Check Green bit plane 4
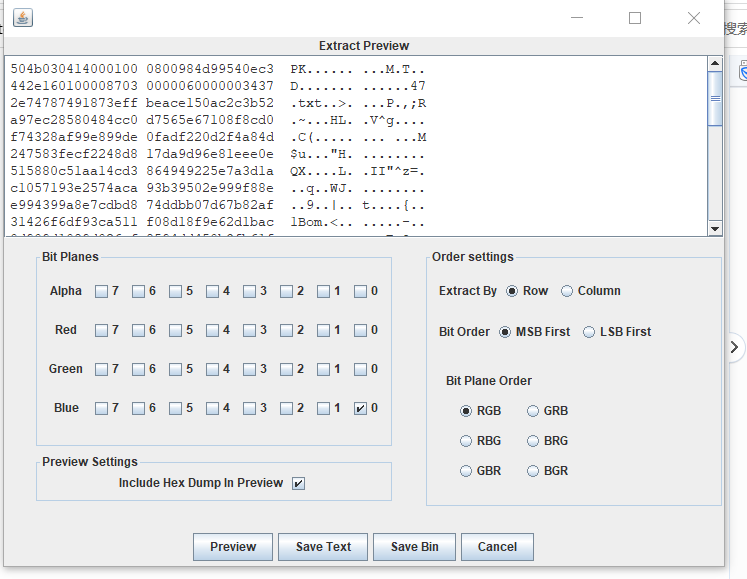 click(x=212, y=369)
